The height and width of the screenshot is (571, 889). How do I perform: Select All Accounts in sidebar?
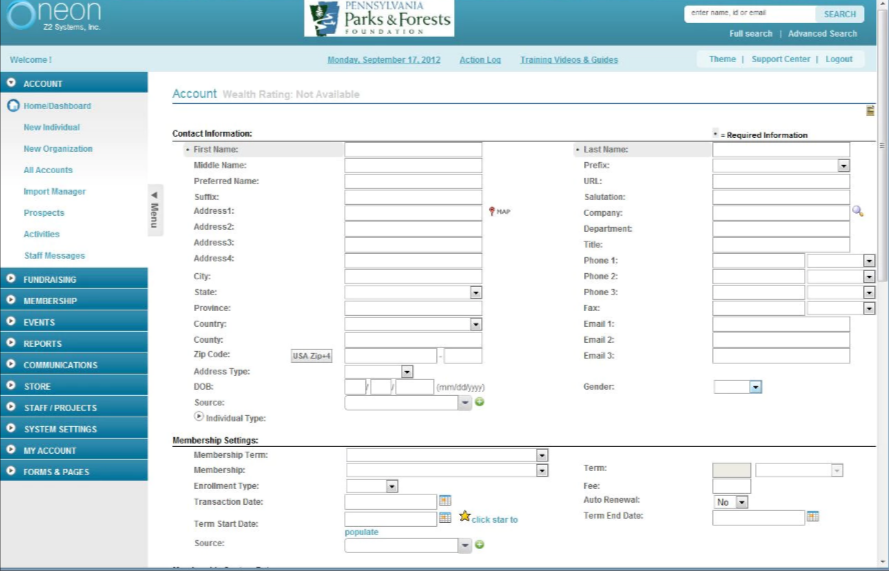pyautogui.click(x=48, y=170)
